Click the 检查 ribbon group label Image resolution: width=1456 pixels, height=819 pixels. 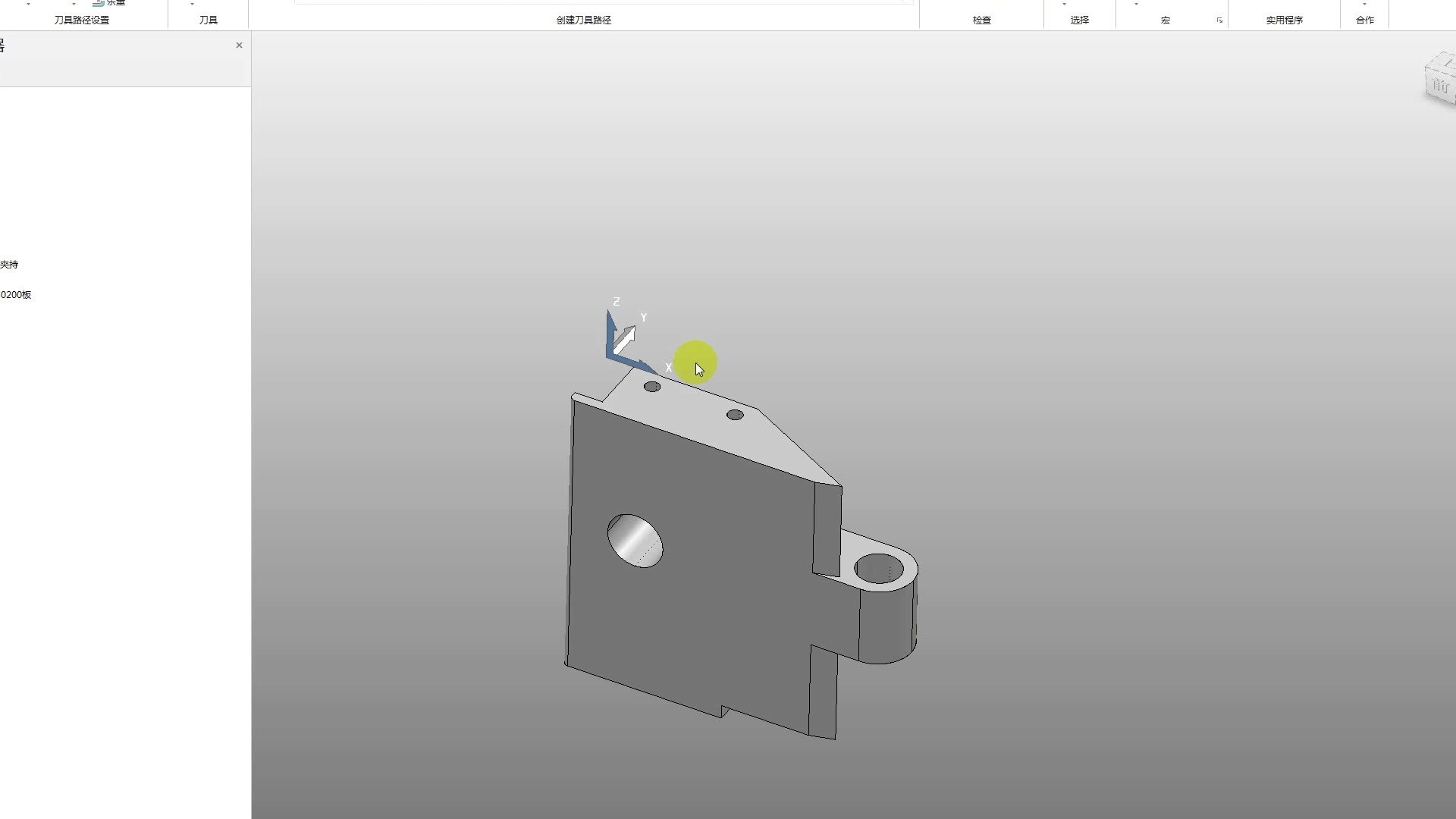coord(981,20)
